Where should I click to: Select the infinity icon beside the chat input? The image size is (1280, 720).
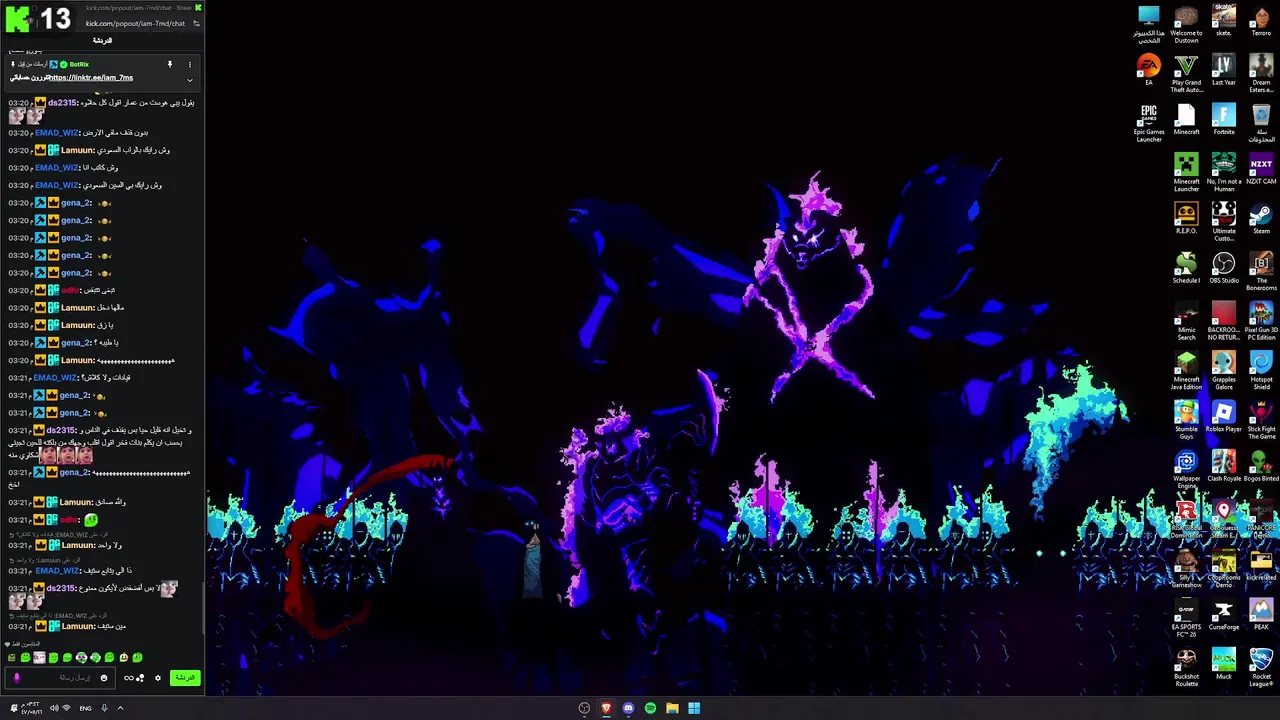[x=128, y=678]
